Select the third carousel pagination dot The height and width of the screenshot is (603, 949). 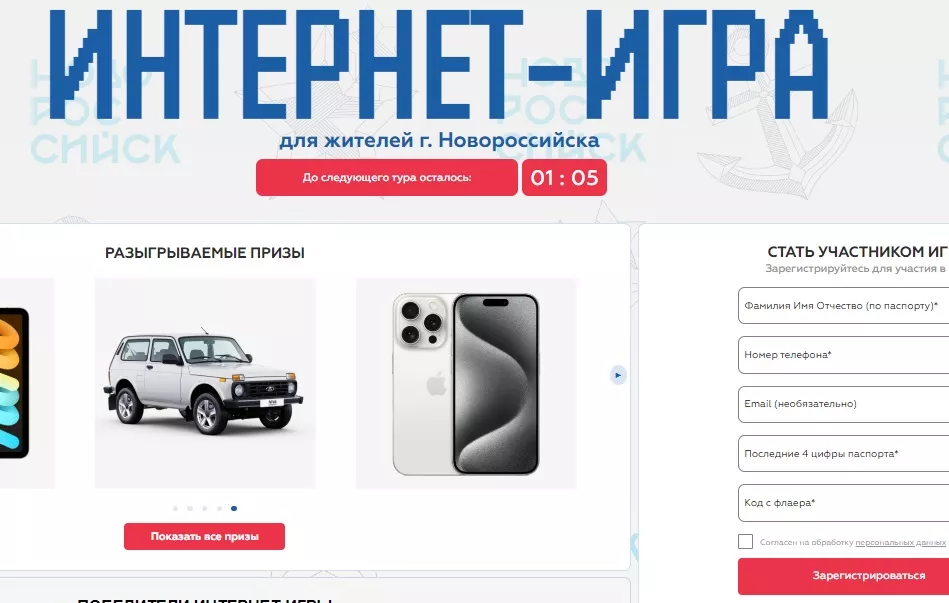pos(205,509)
